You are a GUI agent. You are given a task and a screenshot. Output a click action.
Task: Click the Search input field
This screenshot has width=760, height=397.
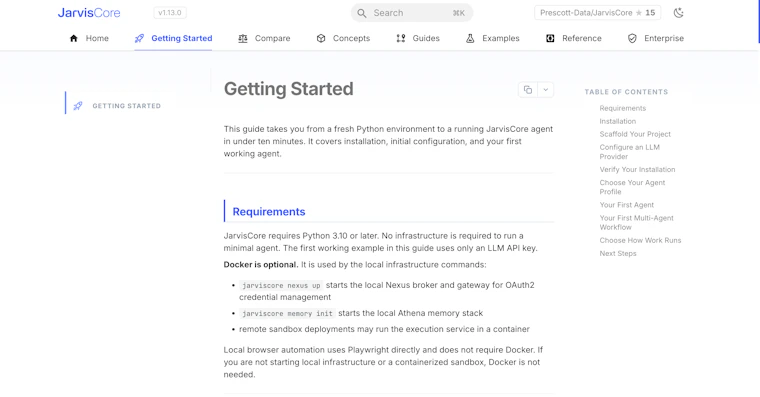pos(412,13)
